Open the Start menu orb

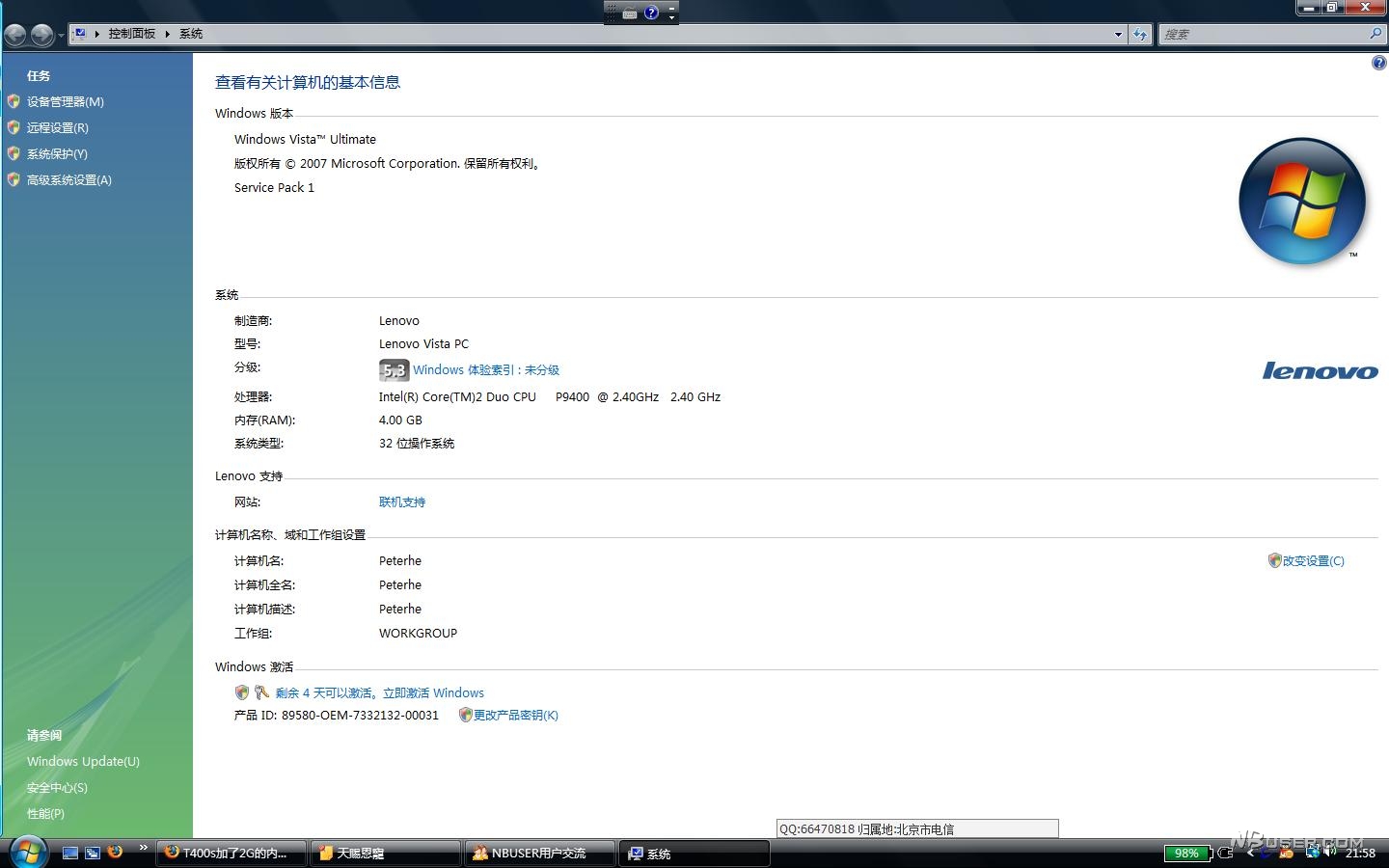click(27, 852)
